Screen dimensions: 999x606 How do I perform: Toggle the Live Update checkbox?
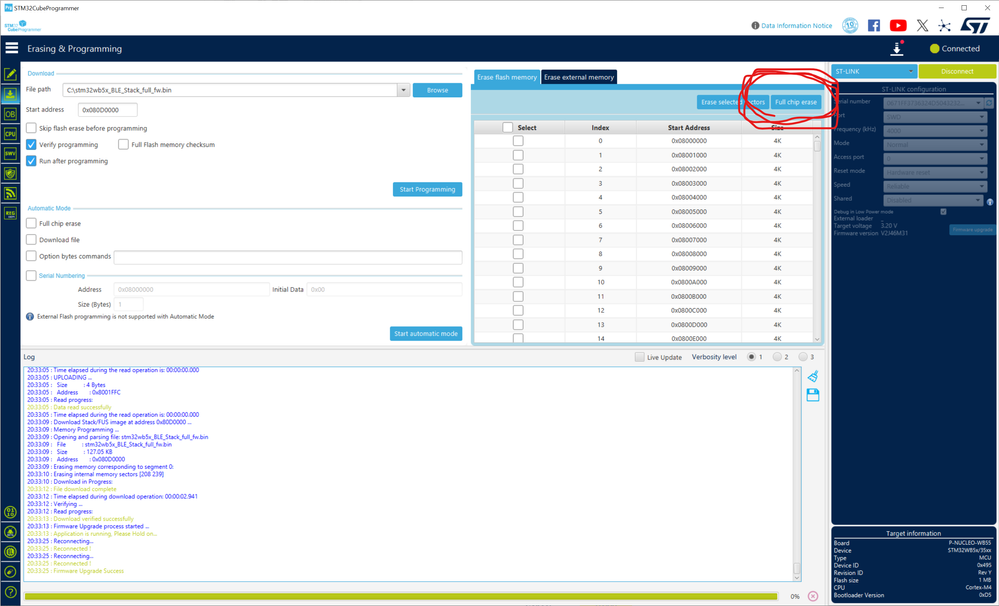tap(640, 357)
